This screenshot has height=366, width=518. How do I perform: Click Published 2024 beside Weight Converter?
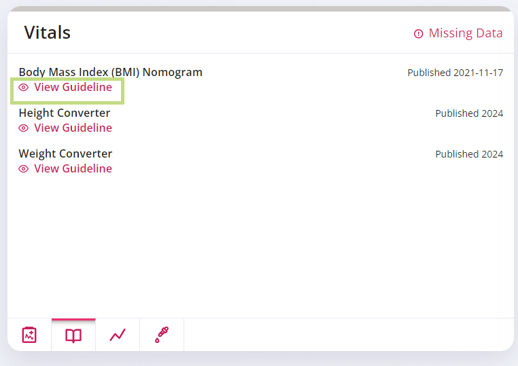pos(469,154)
